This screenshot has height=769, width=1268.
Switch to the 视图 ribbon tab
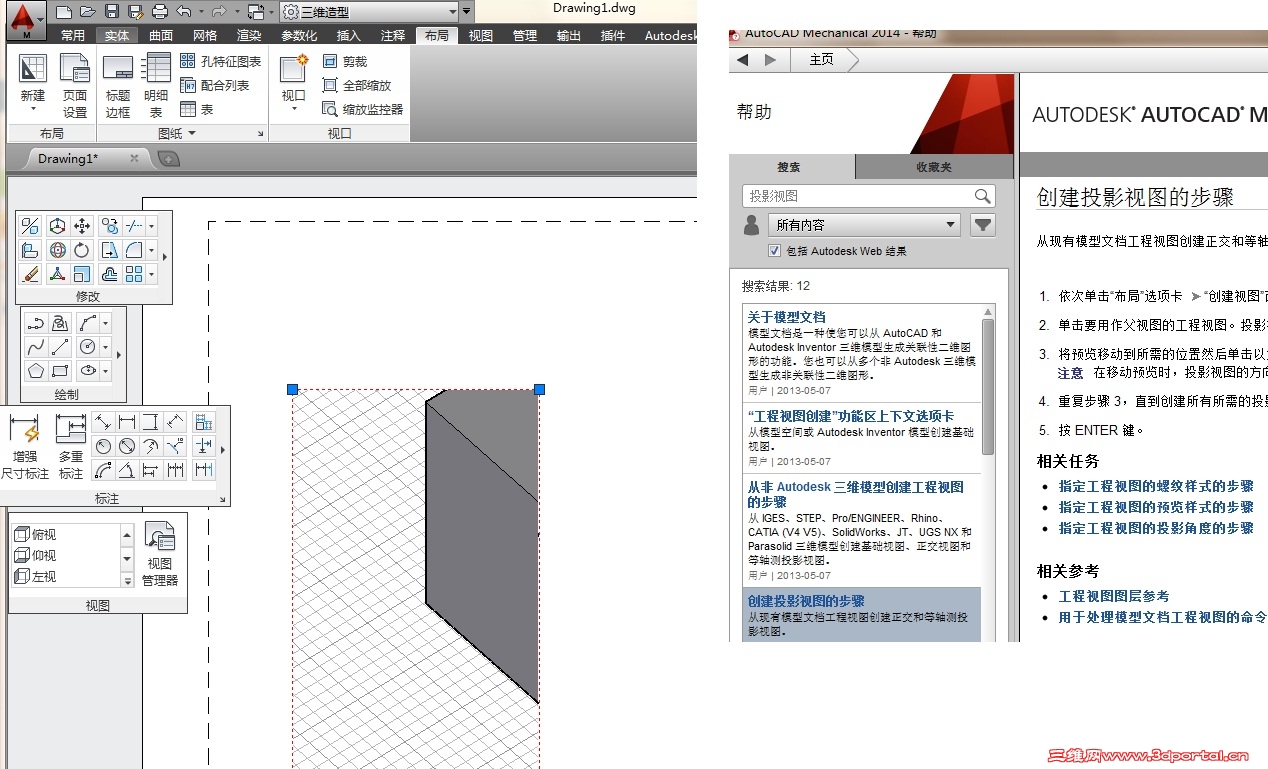(481, 35)
